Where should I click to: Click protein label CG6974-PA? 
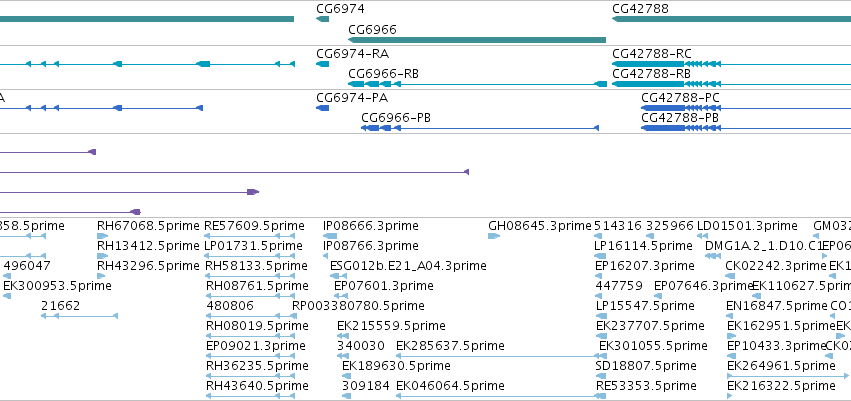(x=352, y=98)
